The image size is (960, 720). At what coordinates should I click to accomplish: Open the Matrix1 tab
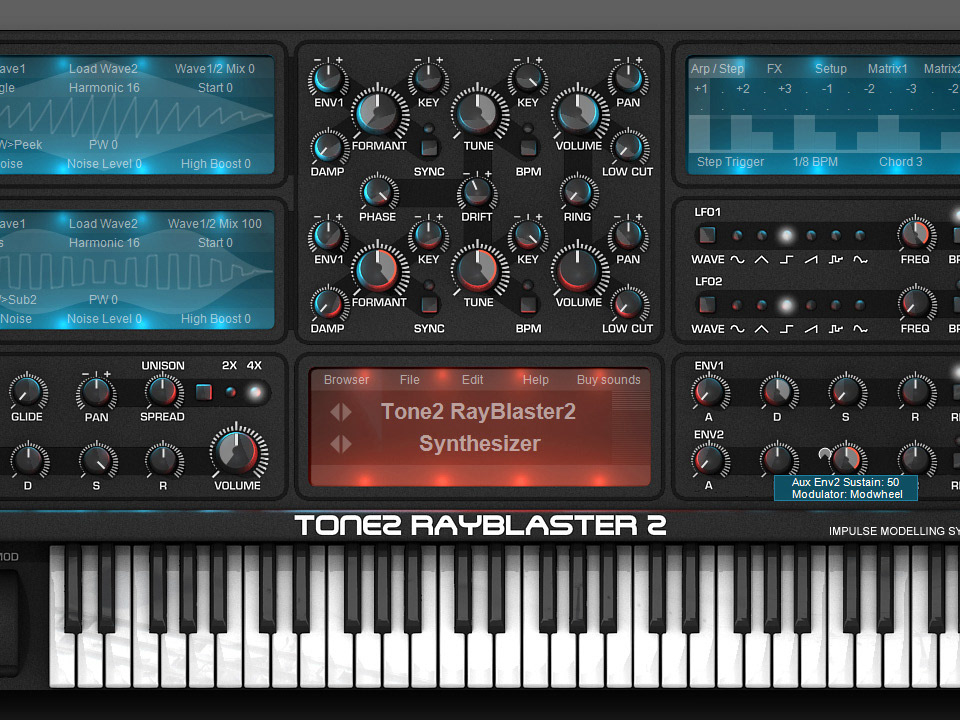click(x=887, y=69)
